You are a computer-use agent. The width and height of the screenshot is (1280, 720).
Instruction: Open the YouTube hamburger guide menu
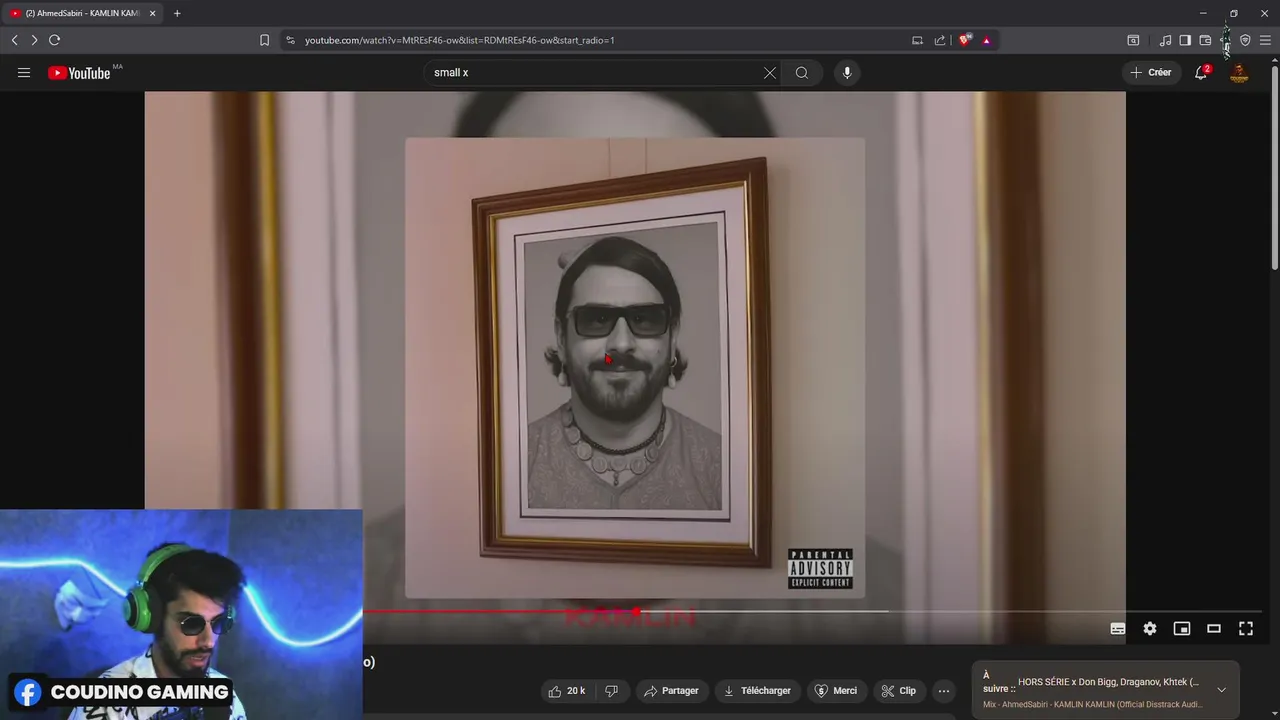point(24,73)
